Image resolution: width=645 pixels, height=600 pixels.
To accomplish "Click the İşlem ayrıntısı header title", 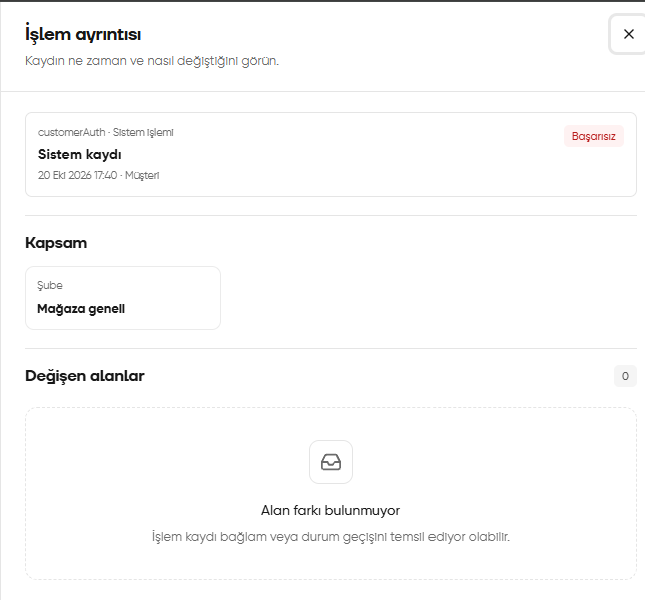I will [x=83, y=34].
